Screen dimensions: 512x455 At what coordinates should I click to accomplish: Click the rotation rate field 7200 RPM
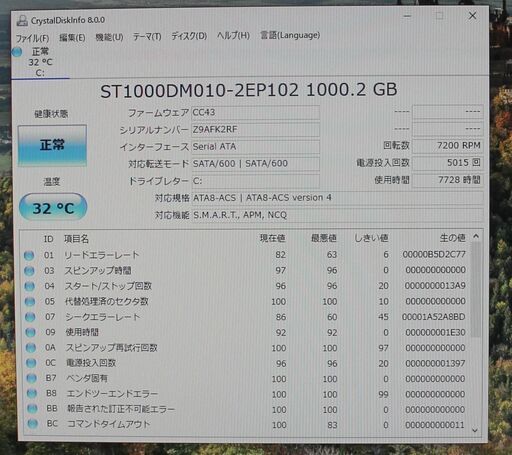[x=448, y=146]
